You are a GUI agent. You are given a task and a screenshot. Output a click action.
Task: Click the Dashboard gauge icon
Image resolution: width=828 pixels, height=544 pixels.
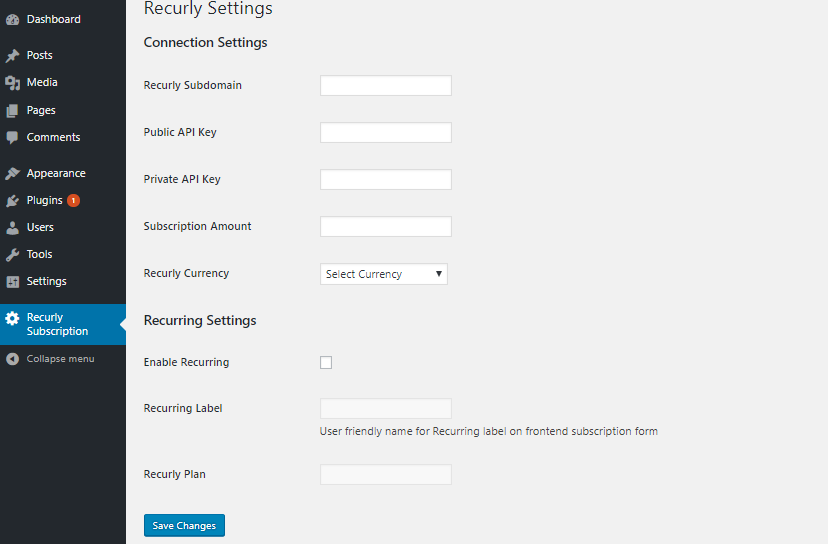tap(13, 20)
